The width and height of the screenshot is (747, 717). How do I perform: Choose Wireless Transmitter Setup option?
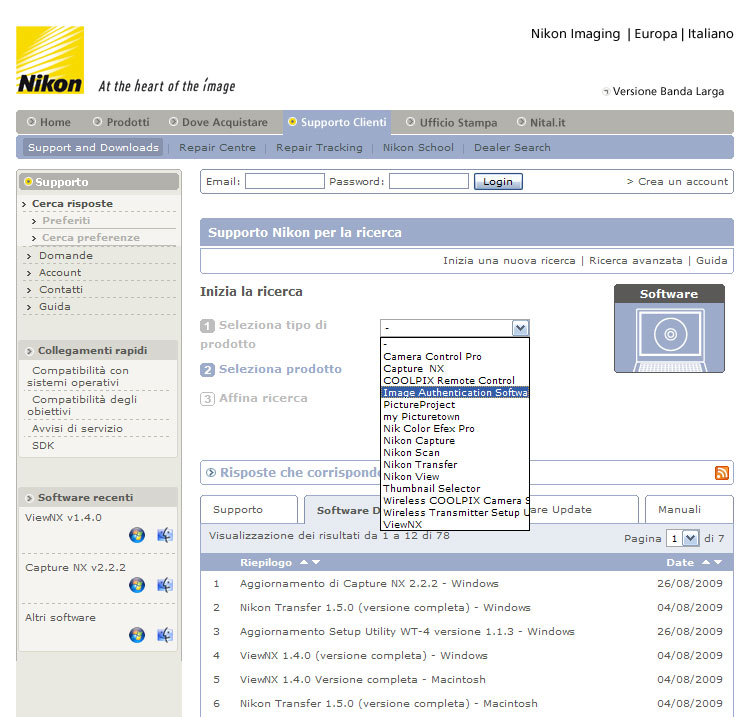(455, 513)
